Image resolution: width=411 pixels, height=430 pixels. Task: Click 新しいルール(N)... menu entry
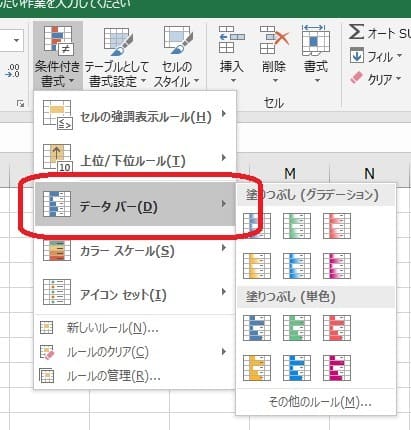135,328
